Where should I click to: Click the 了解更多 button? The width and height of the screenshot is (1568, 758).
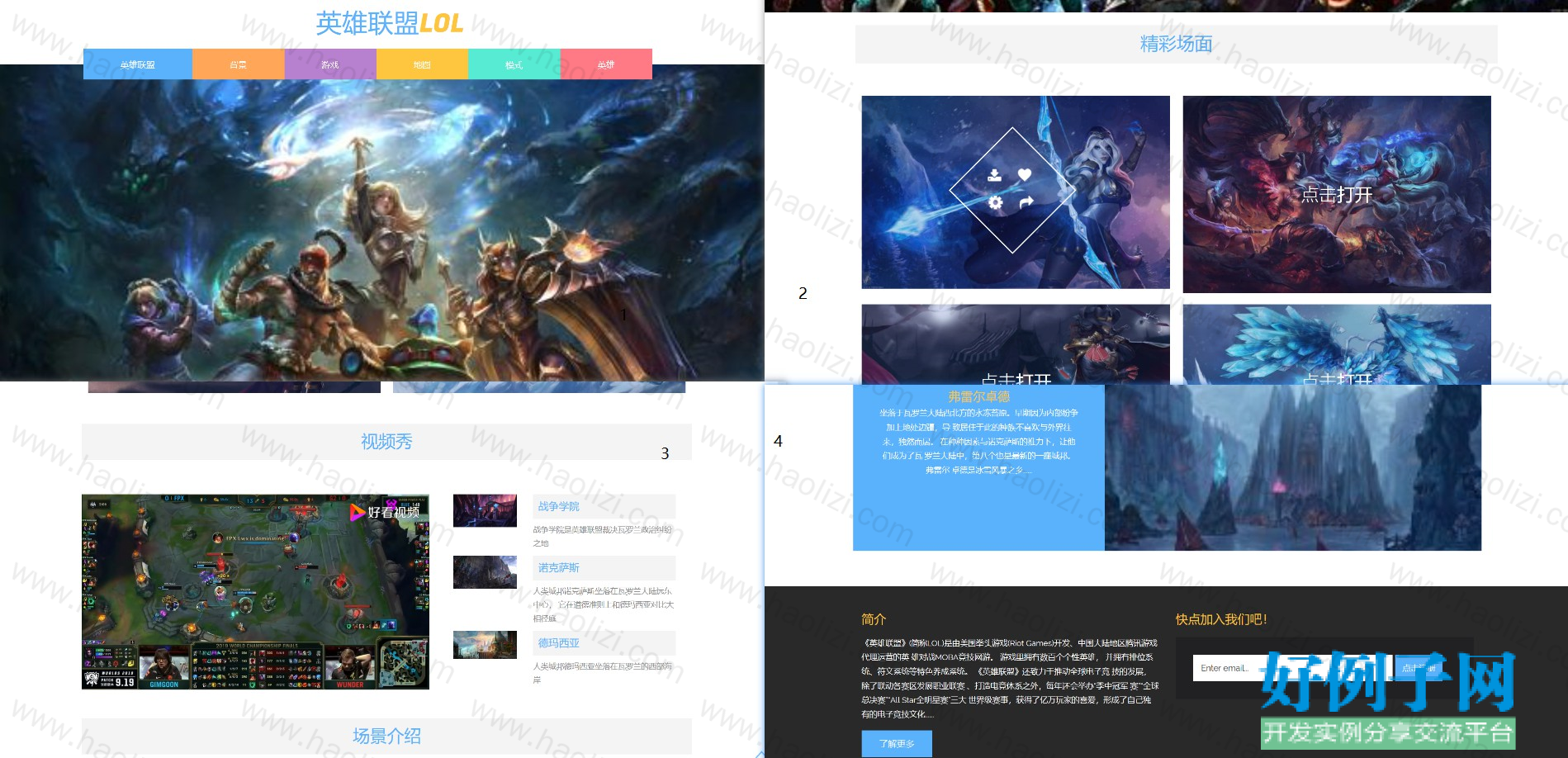(897, 743)
